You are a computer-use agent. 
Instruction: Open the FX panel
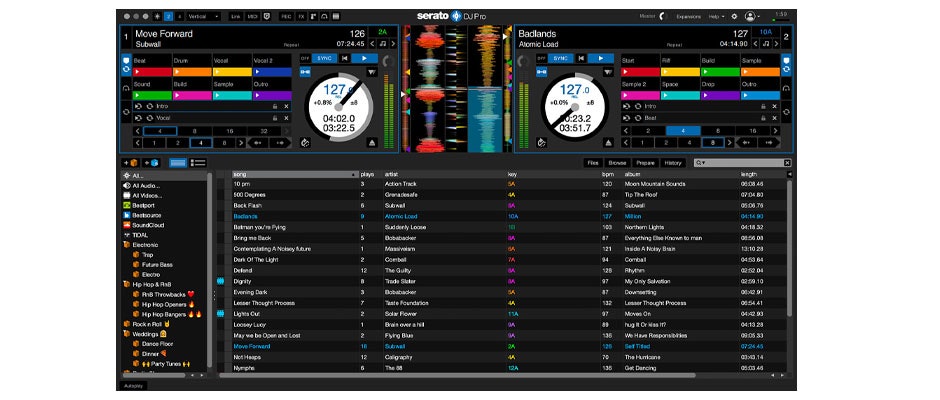[300, 17]
